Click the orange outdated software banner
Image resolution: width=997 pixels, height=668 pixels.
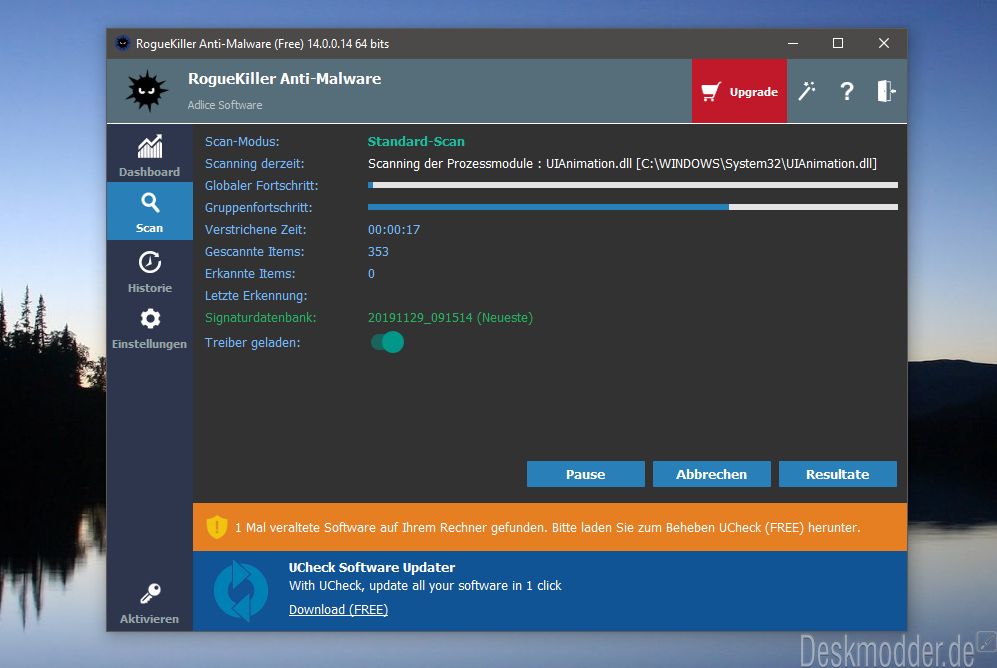550,527
